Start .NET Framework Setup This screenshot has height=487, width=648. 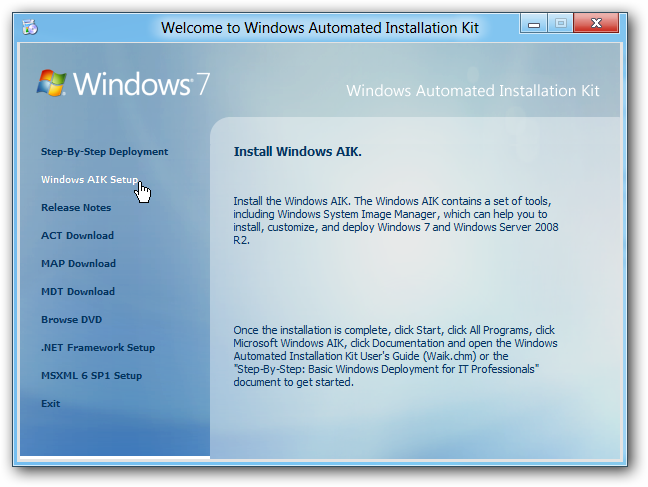click(x=98, y=348)
